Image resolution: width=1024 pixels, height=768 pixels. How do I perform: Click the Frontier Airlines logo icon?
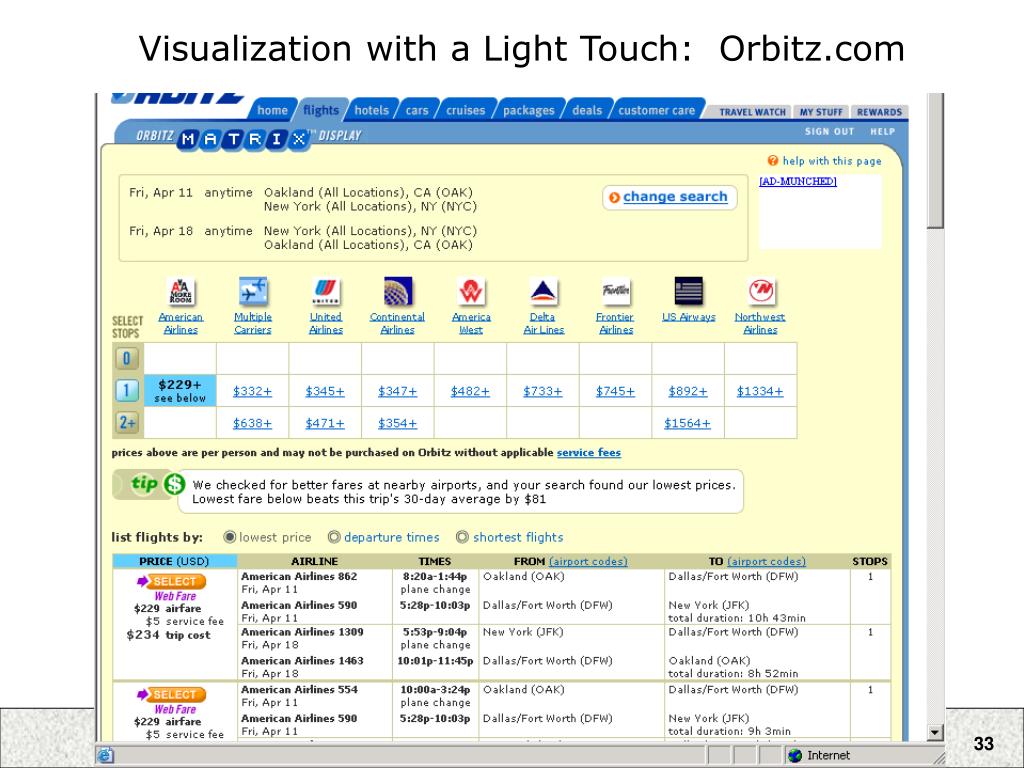tap(616, 291)
